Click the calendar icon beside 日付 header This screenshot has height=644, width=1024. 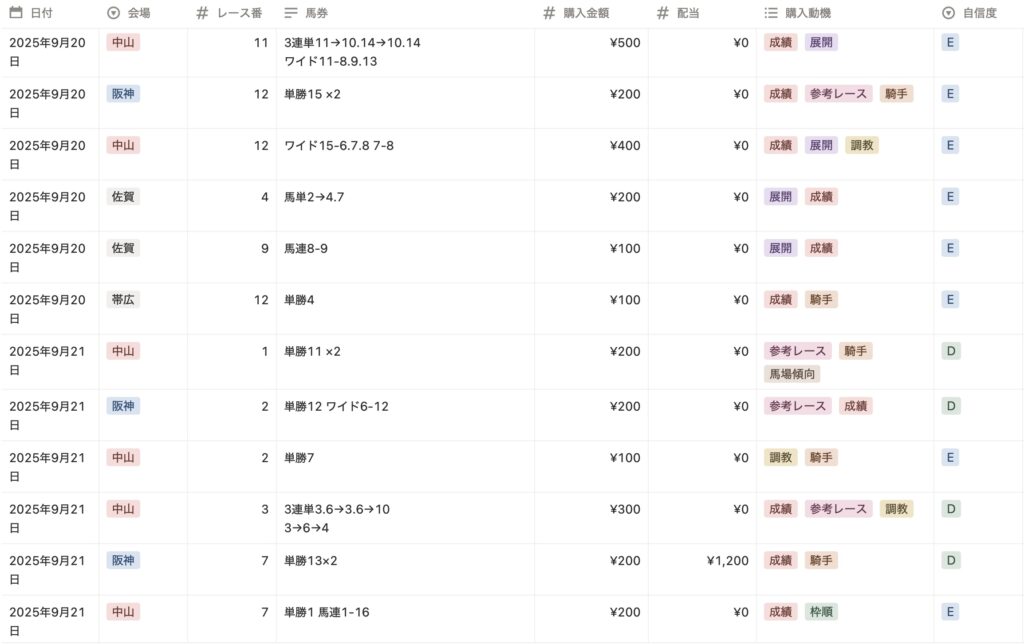(16, 14)
